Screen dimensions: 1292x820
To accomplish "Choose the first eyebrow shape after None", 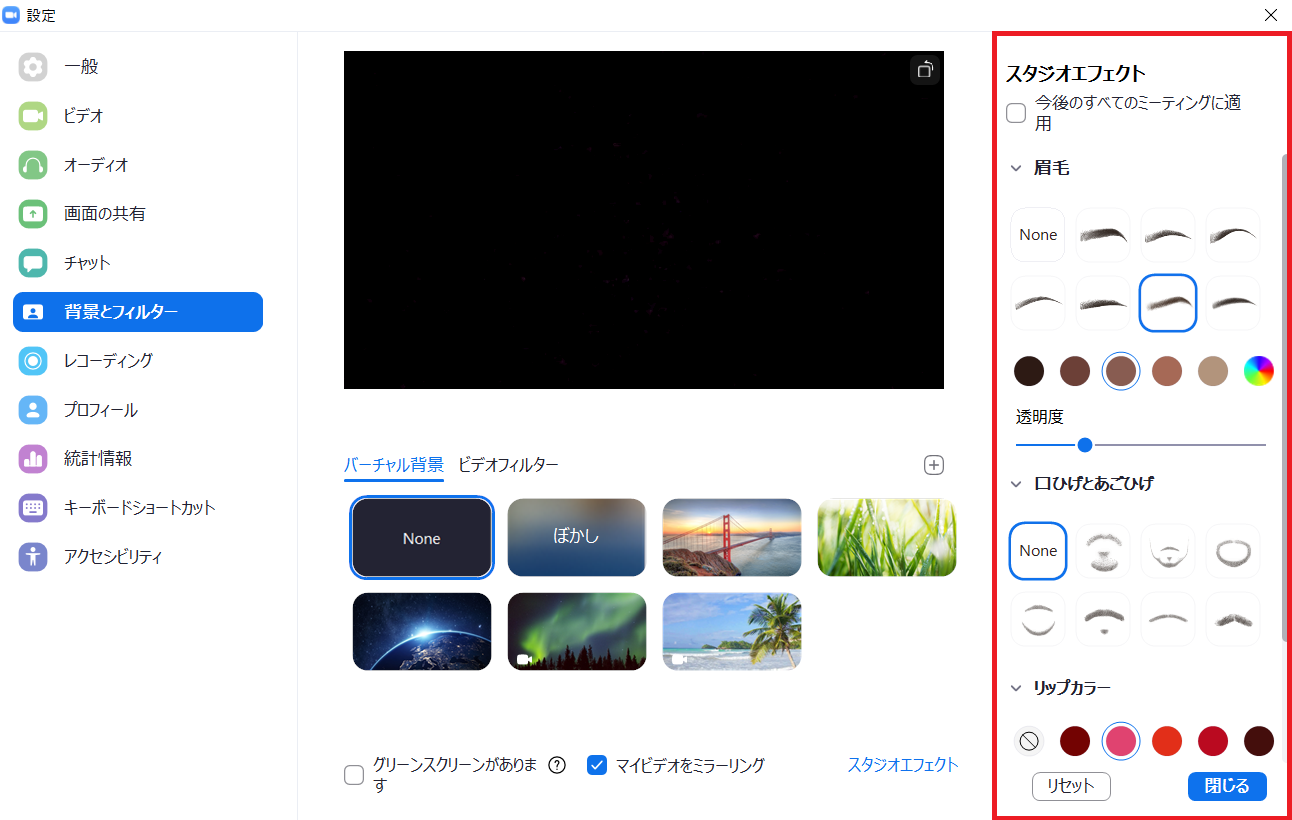I will point(1102,235).
